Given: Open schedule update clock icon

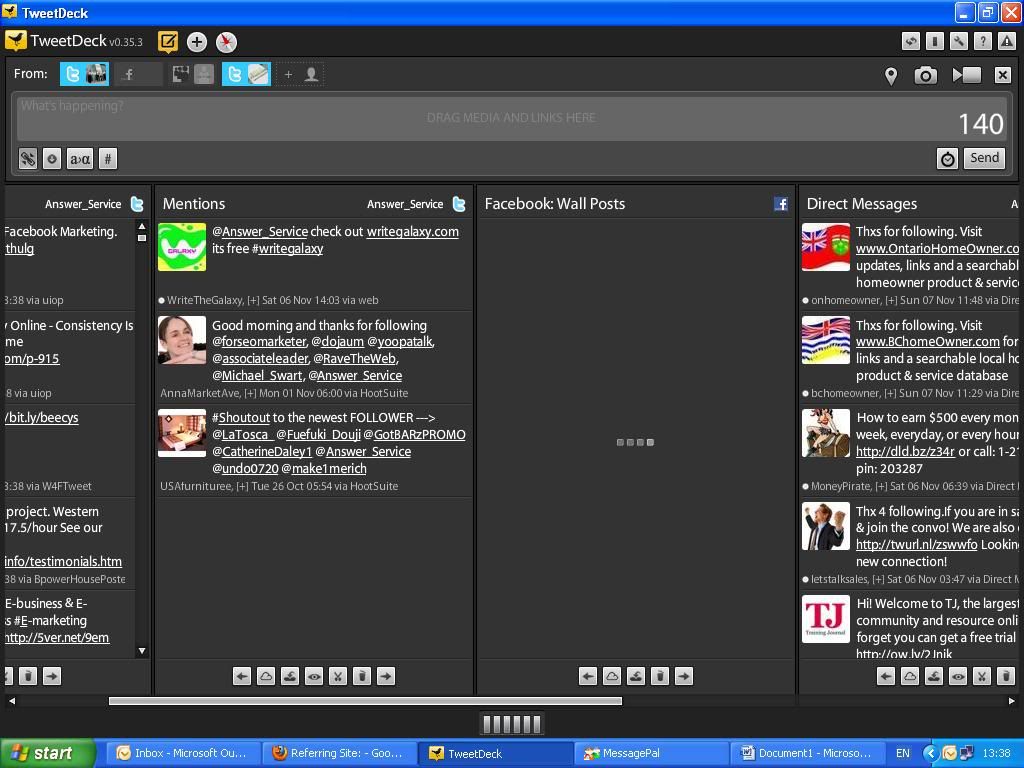Looking at the screenshot, I should [947, 158].
